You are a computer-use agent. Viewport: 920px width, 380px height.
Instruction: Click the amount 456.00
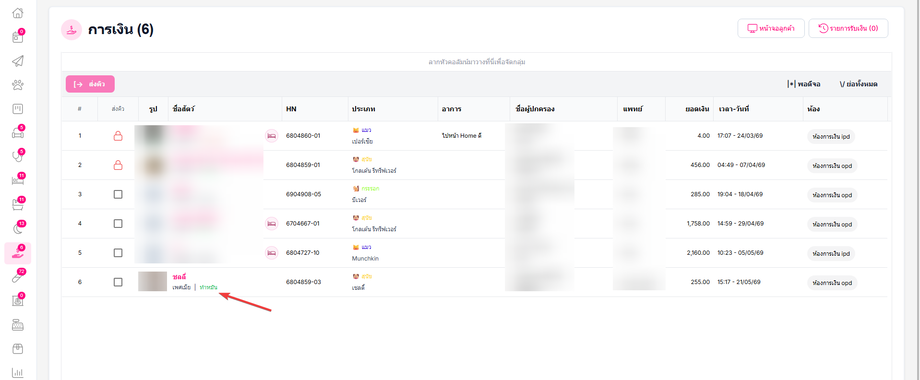tap(701, 165)
